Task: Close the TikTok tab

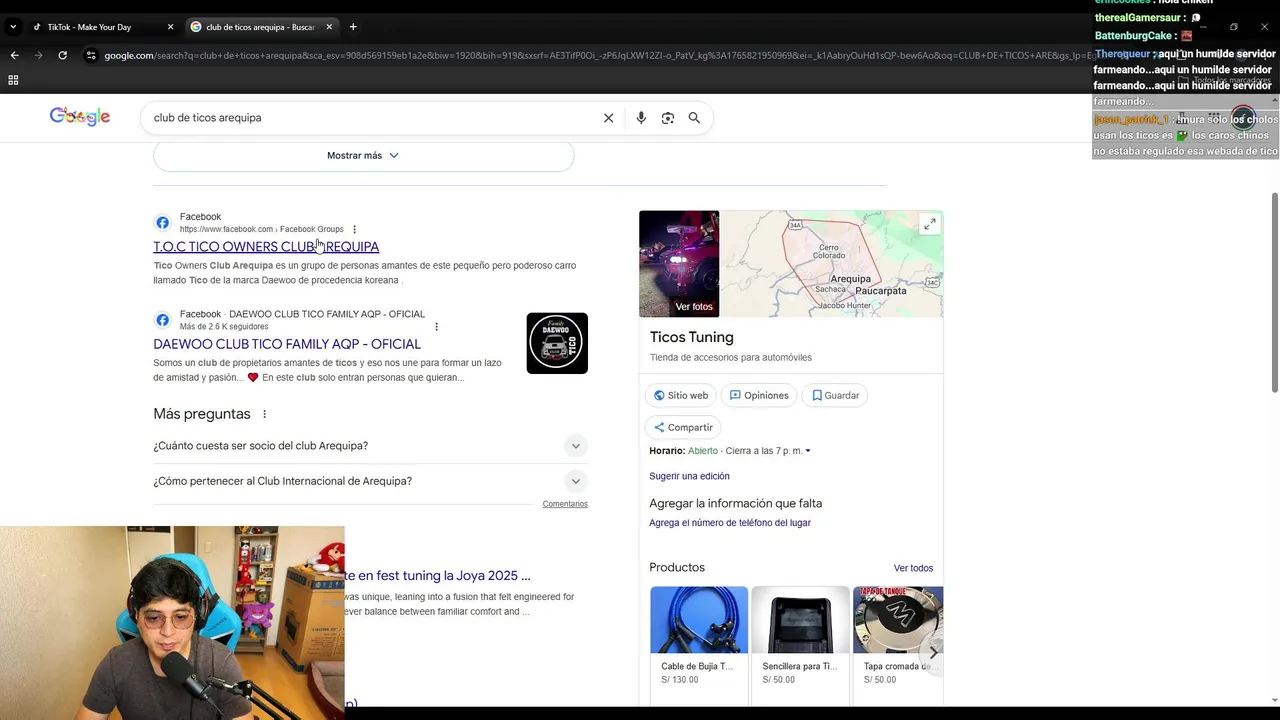Action: pos(170,27)
